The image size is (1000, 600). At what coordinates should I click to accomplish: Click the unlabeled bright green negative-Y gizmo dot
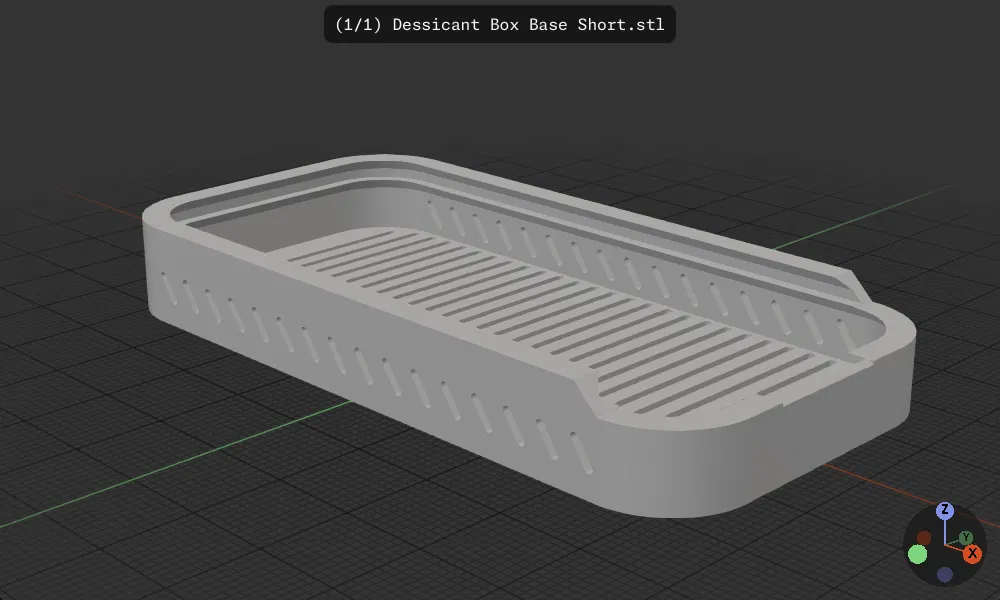tap(917, 554)
